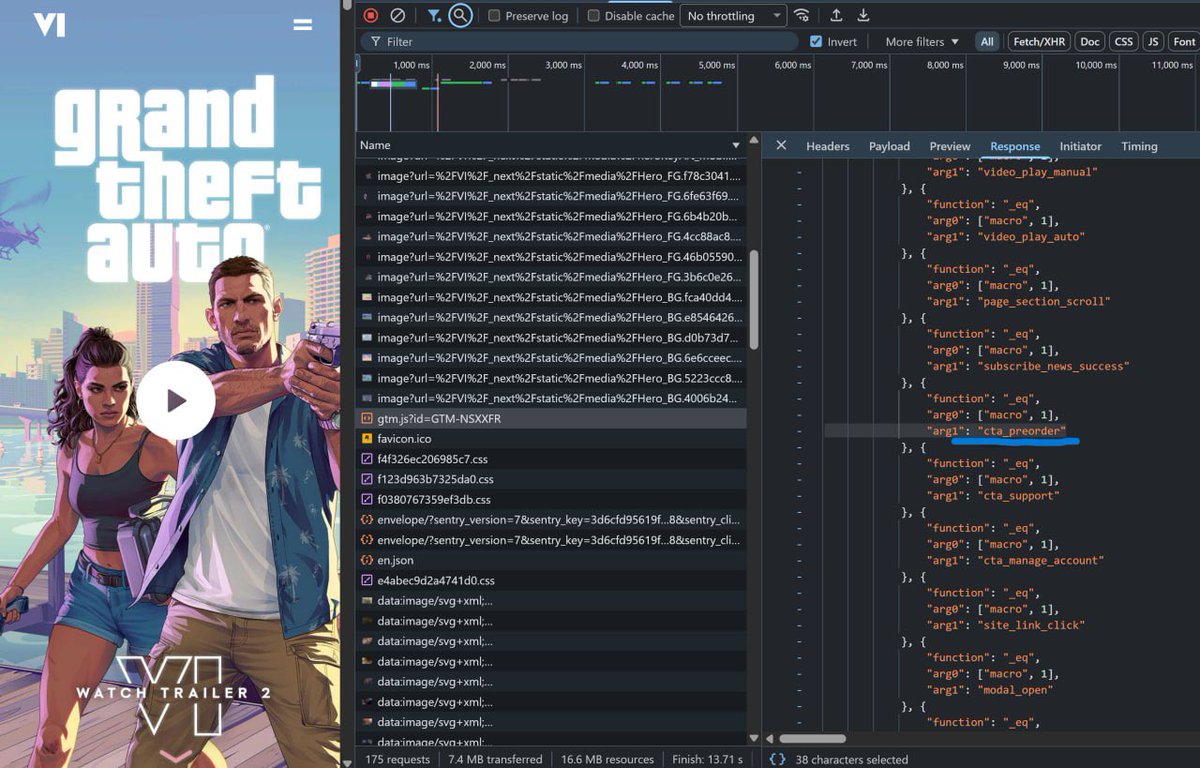
Task: Collapse the JSON line containing "cta_preorder"
Action: (x=799, y=431)
